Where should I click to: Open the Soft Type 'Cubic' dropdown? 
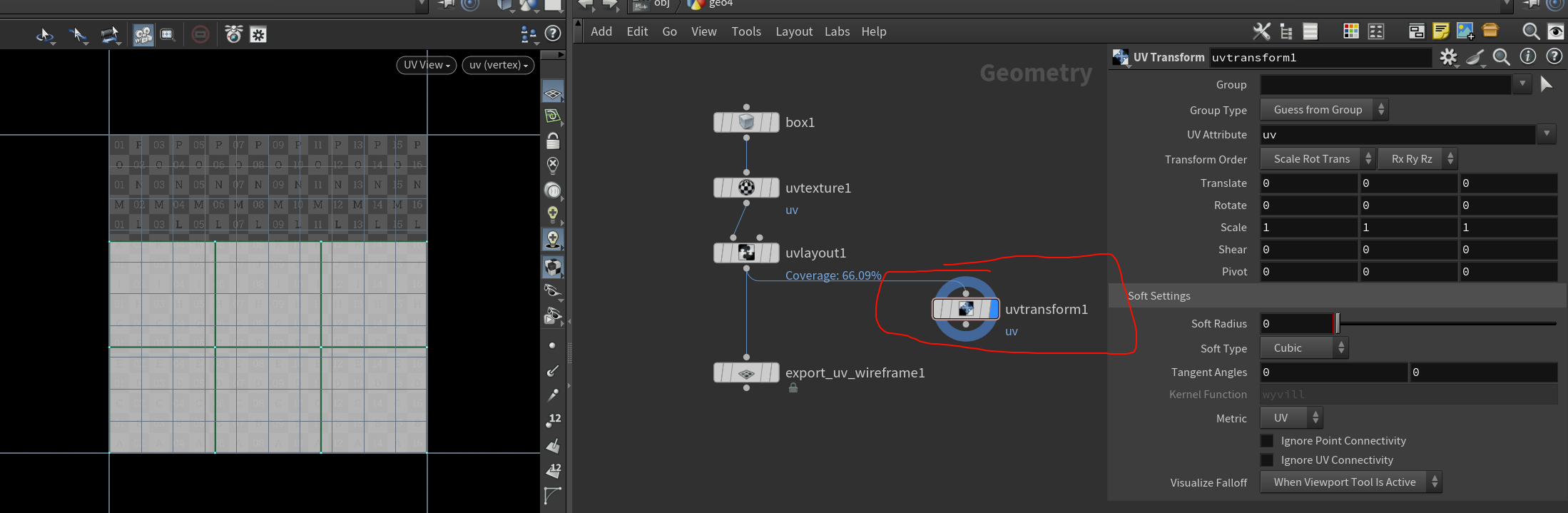tap(1304, 348)
